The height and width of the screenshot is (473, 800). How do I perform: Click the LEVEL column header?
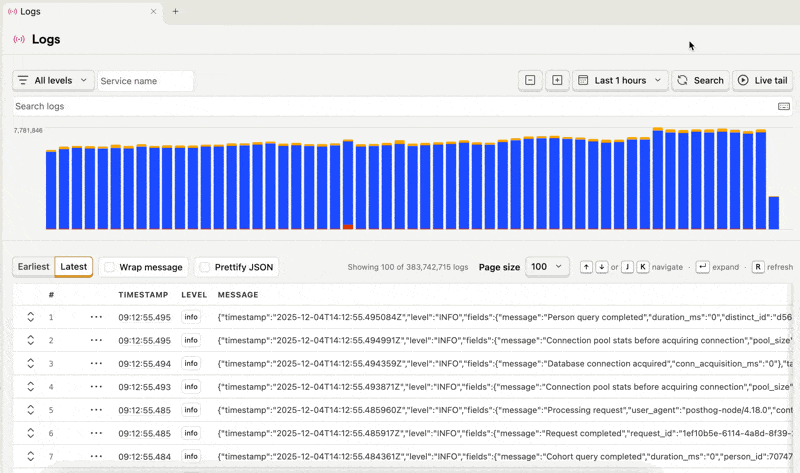(194, 295)
